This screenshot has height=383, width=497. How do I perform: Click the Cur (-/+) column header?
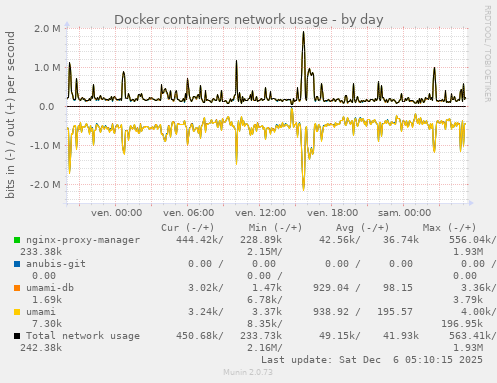pos(188,228)
